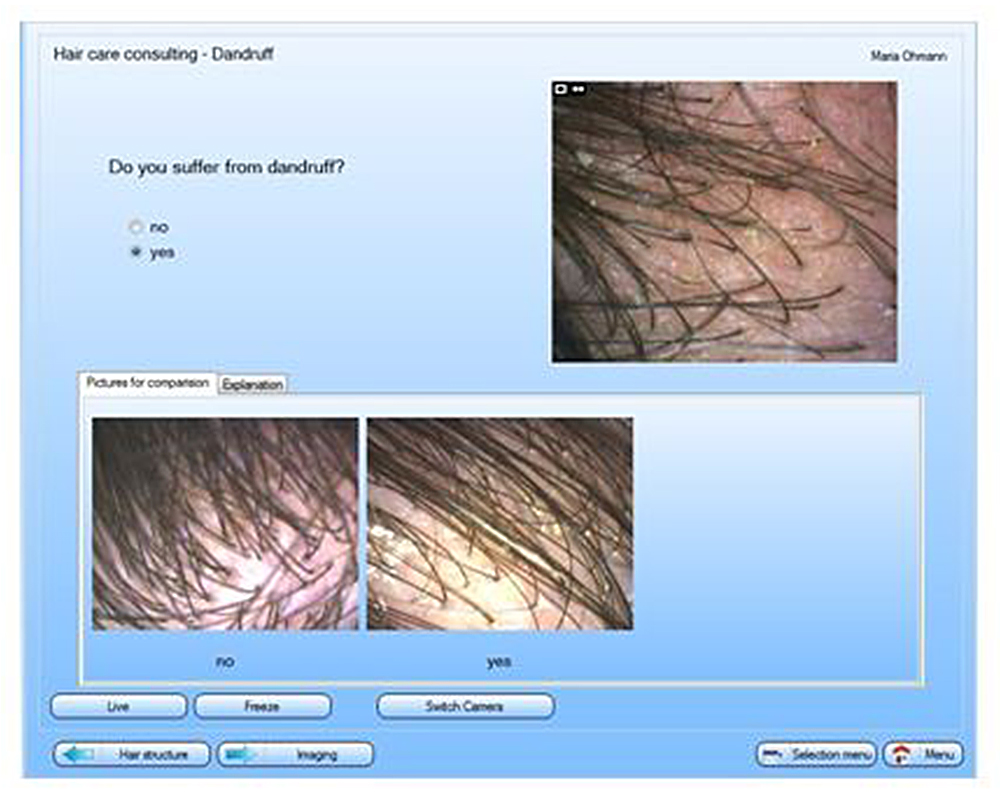
Task: Click the "Do you suffer from dandruff?" question
Action: pos(226,168)
